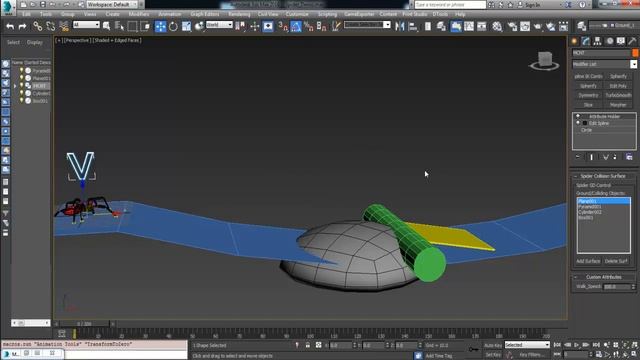
Task: Toggle the Percent Snap button
Action: click(309, 27)
